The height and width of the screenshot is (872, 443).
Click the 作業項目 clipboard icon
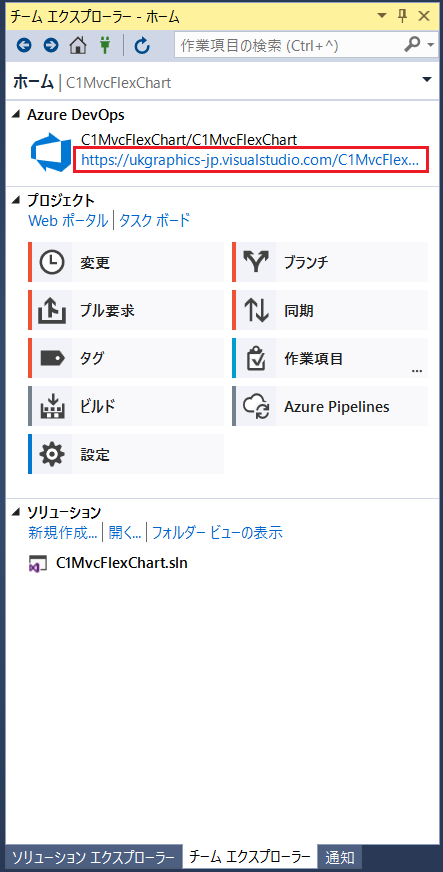[256, 358]
